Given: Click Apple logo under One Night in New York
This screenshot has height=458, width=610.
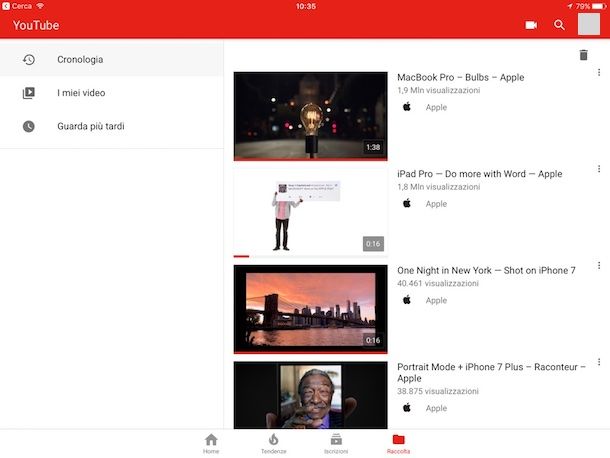Looking at the screenshot, I should [x=407, y=300].
